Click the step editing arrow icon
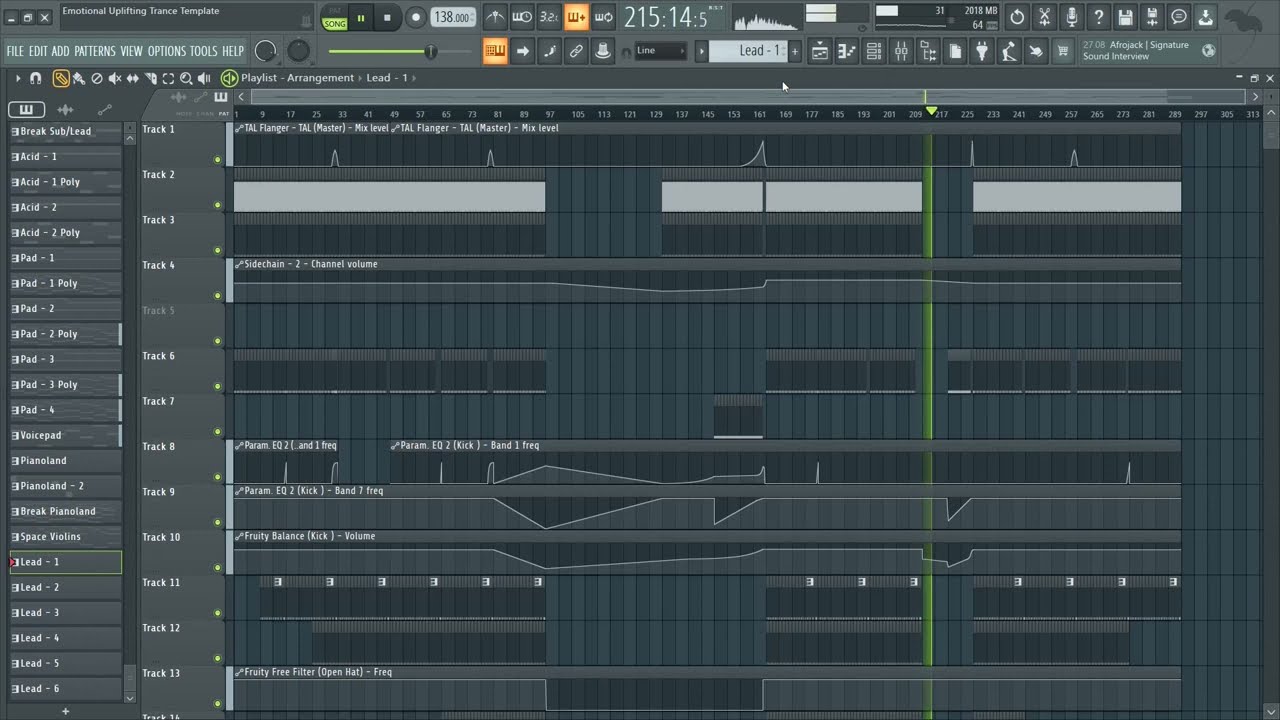Screen dimensions: 1280x720 click(522, 51)
